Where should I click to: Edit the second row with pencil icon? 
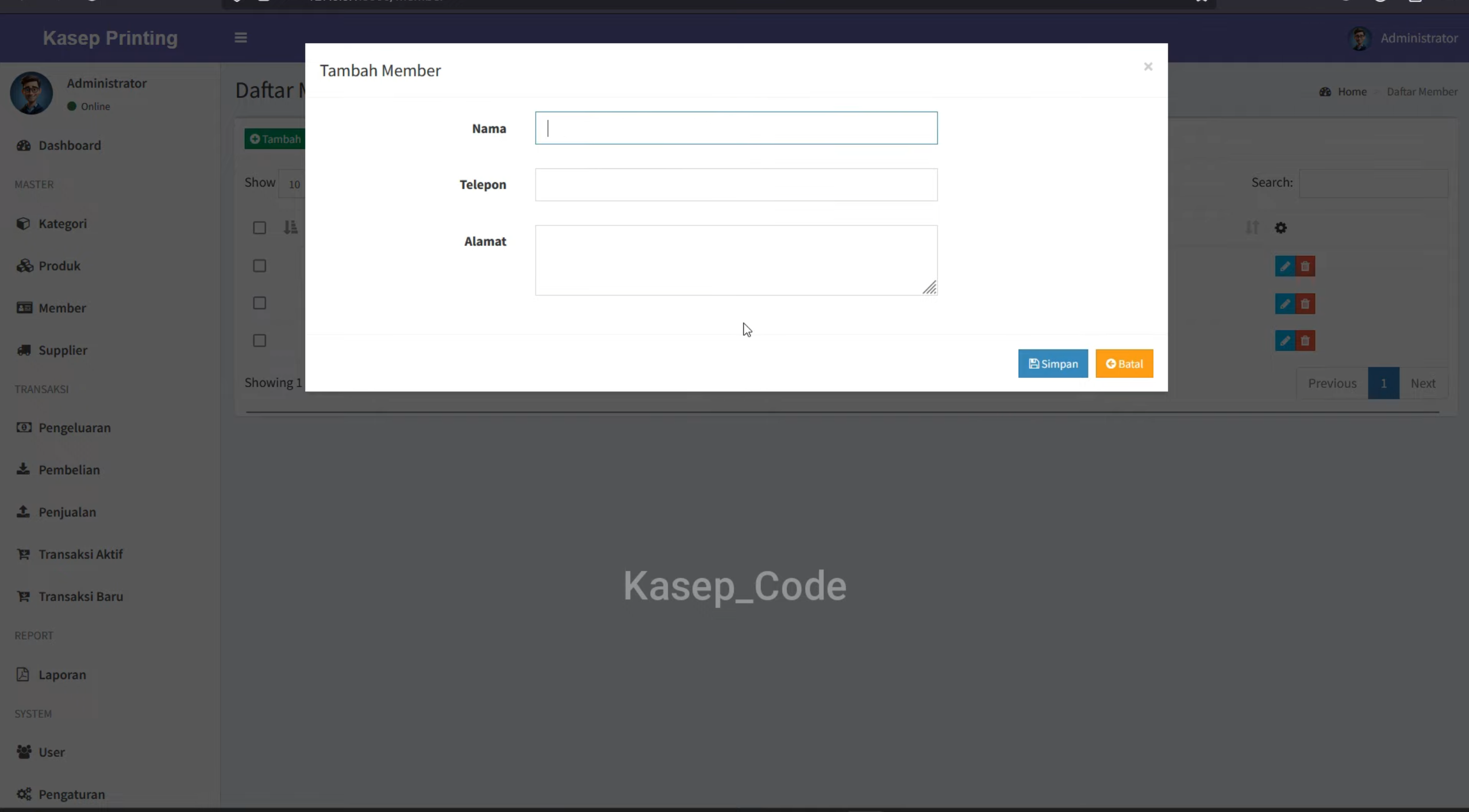(x=1285, y=304)
